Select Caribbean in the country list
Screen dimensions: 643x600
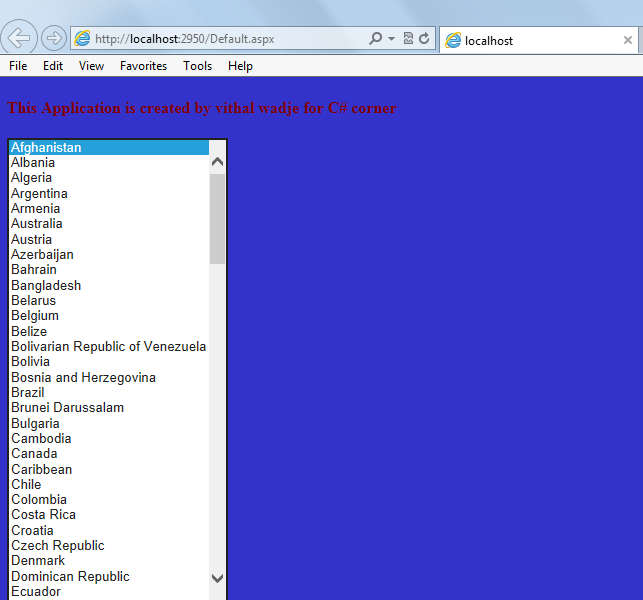click(x=109, y=469)
